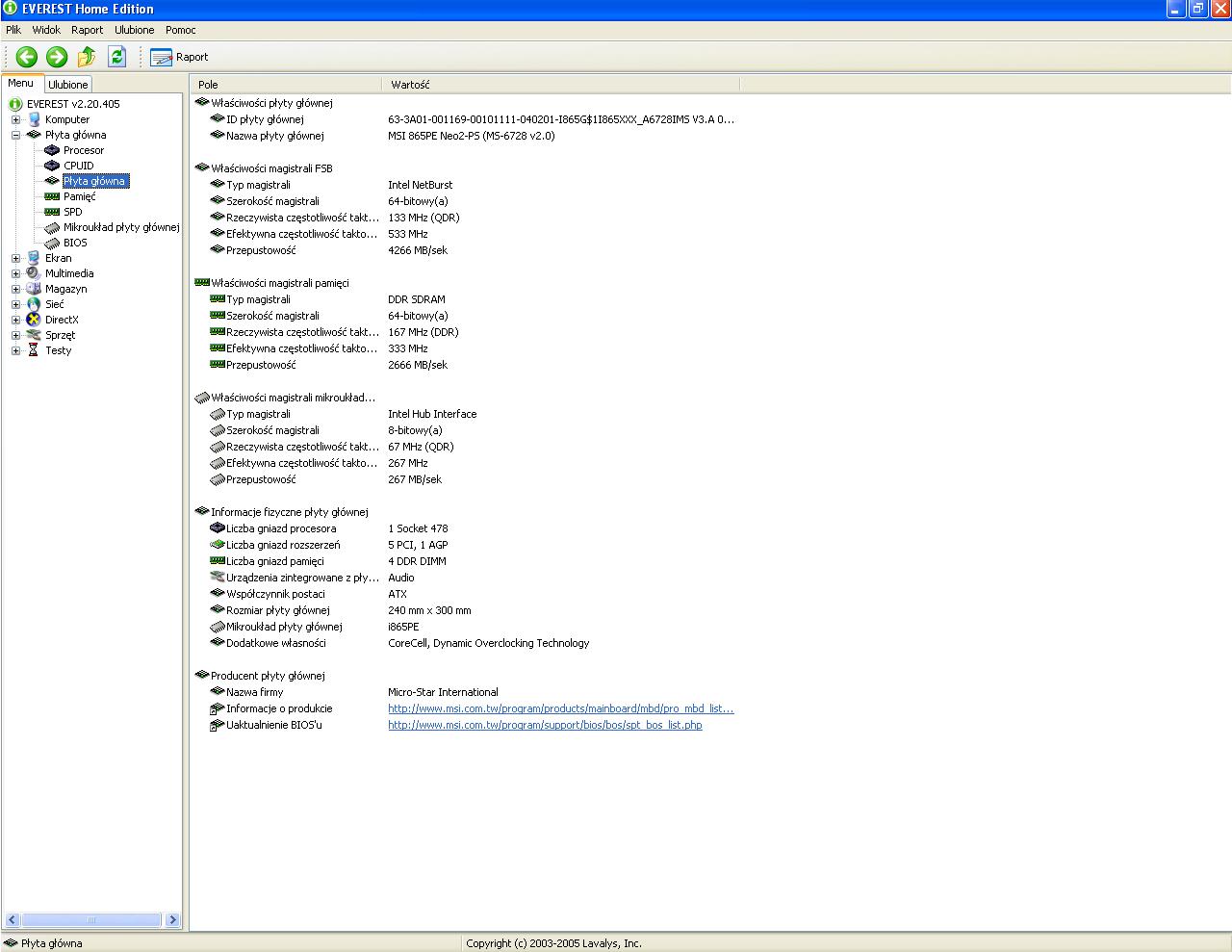Click the Multimedia icon in tree
Viewport: 1232px width, 952px height.
tap(34, 273)
